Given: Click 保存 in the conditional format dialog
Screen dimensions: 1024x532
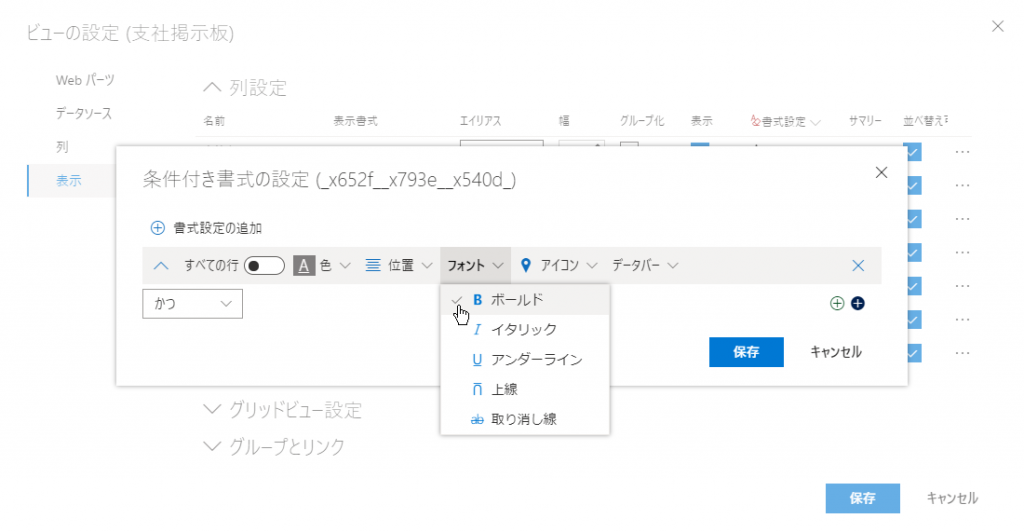Looking at the screenshot, I should [x=745, y=352].
